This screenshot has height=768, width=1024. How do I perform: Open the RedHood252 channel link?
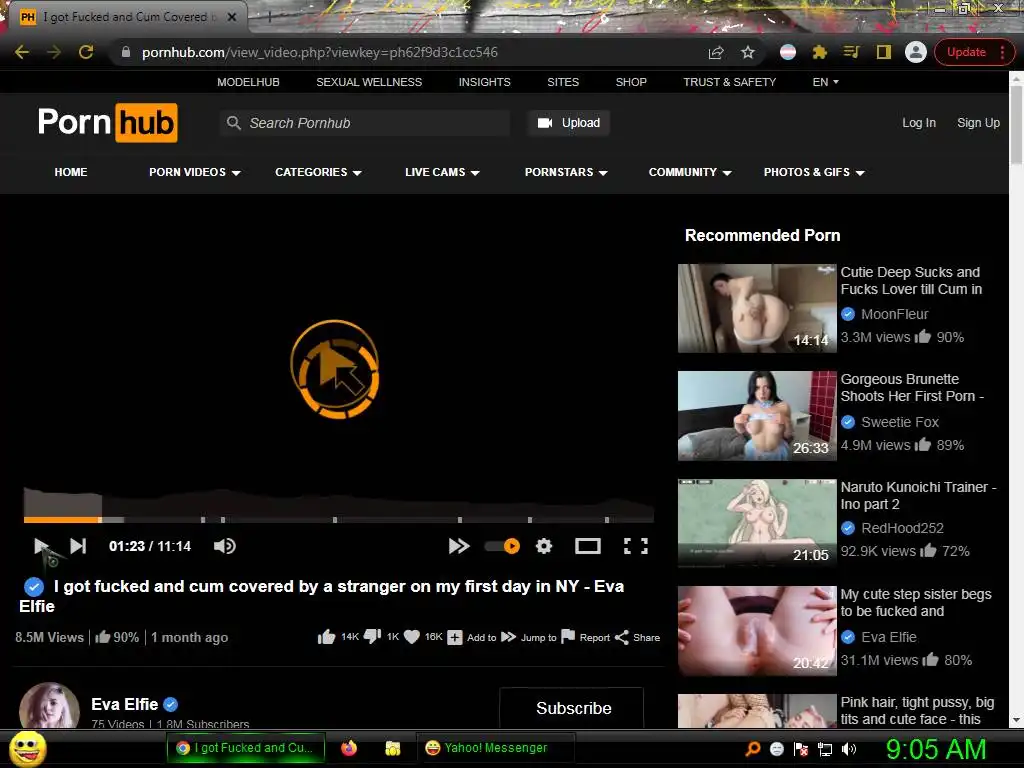click(x=902, y=528)
